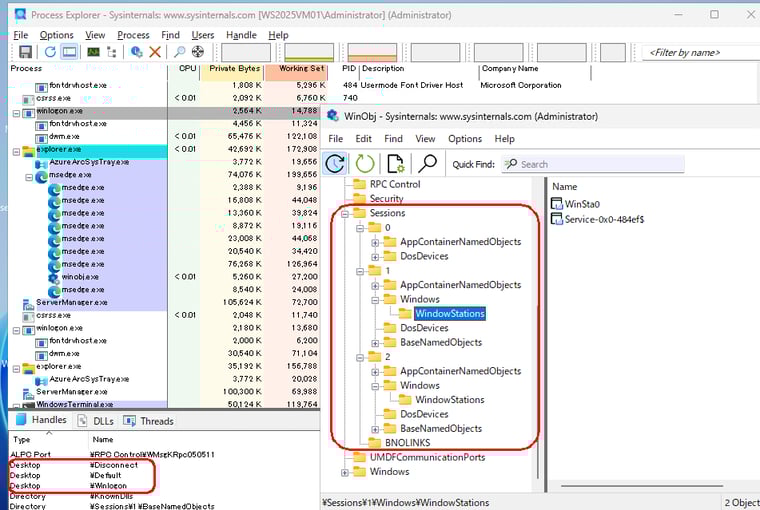Select the winobj.exe process icon
This screenshot has width=760, height=510.
[x=54, y=277]
